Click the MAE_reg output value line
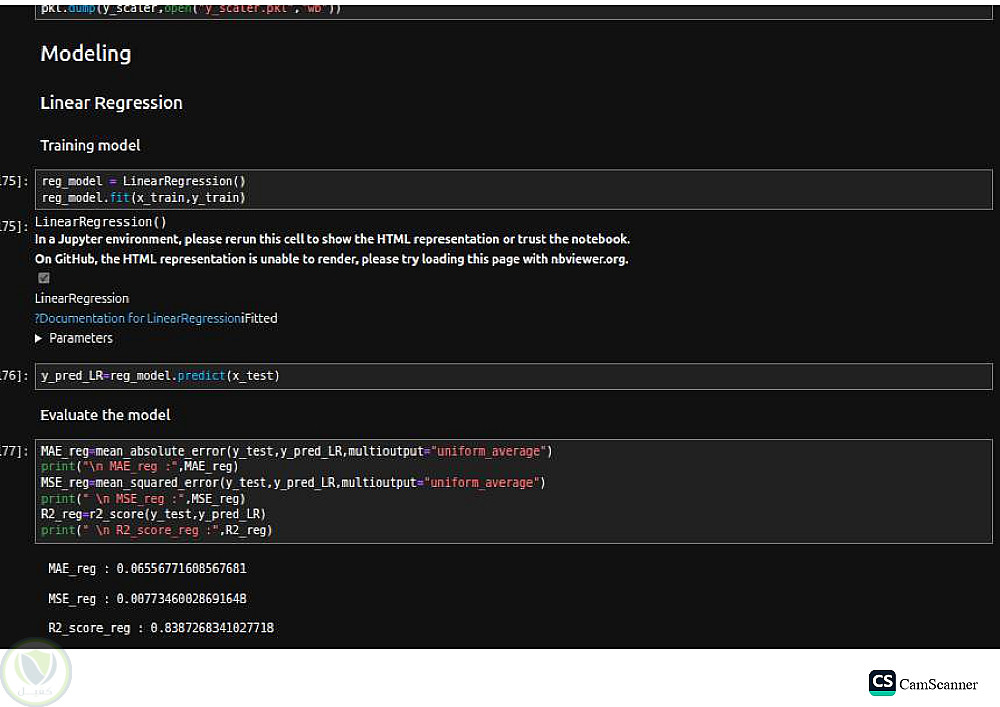This screenshot has height=707, width=1000. [147, 568]
